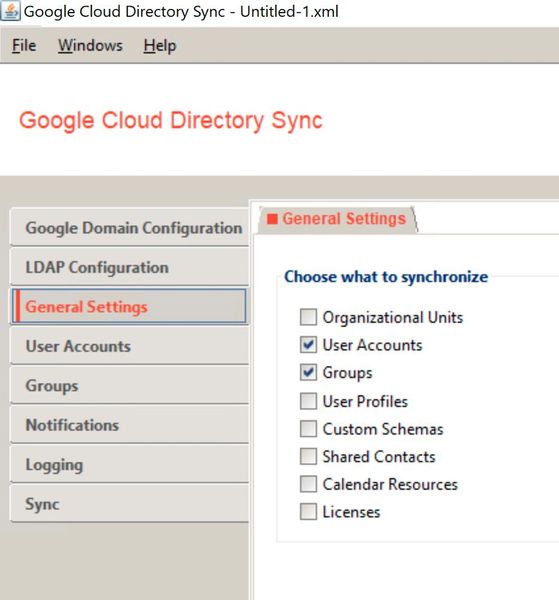Open the Groups section in sidebar
This screenshot has width=559, height=600.
point(130,385)
